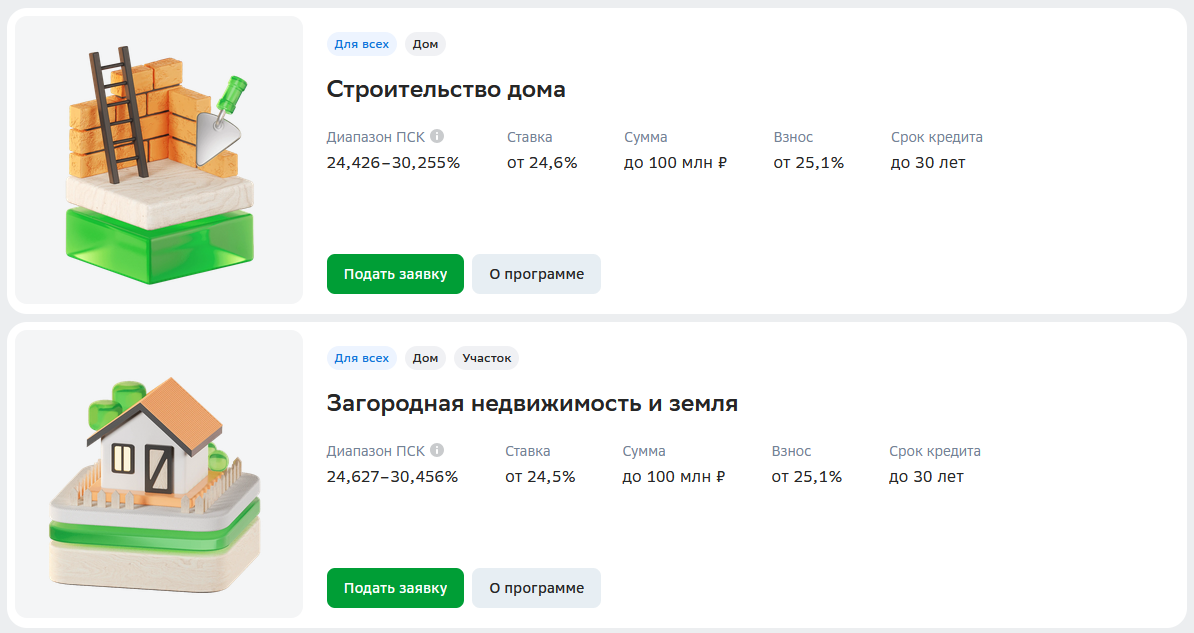The image size is (1194, 633).
Task: Click Подать заявку for Строительство дома
Action: [394, 273]
